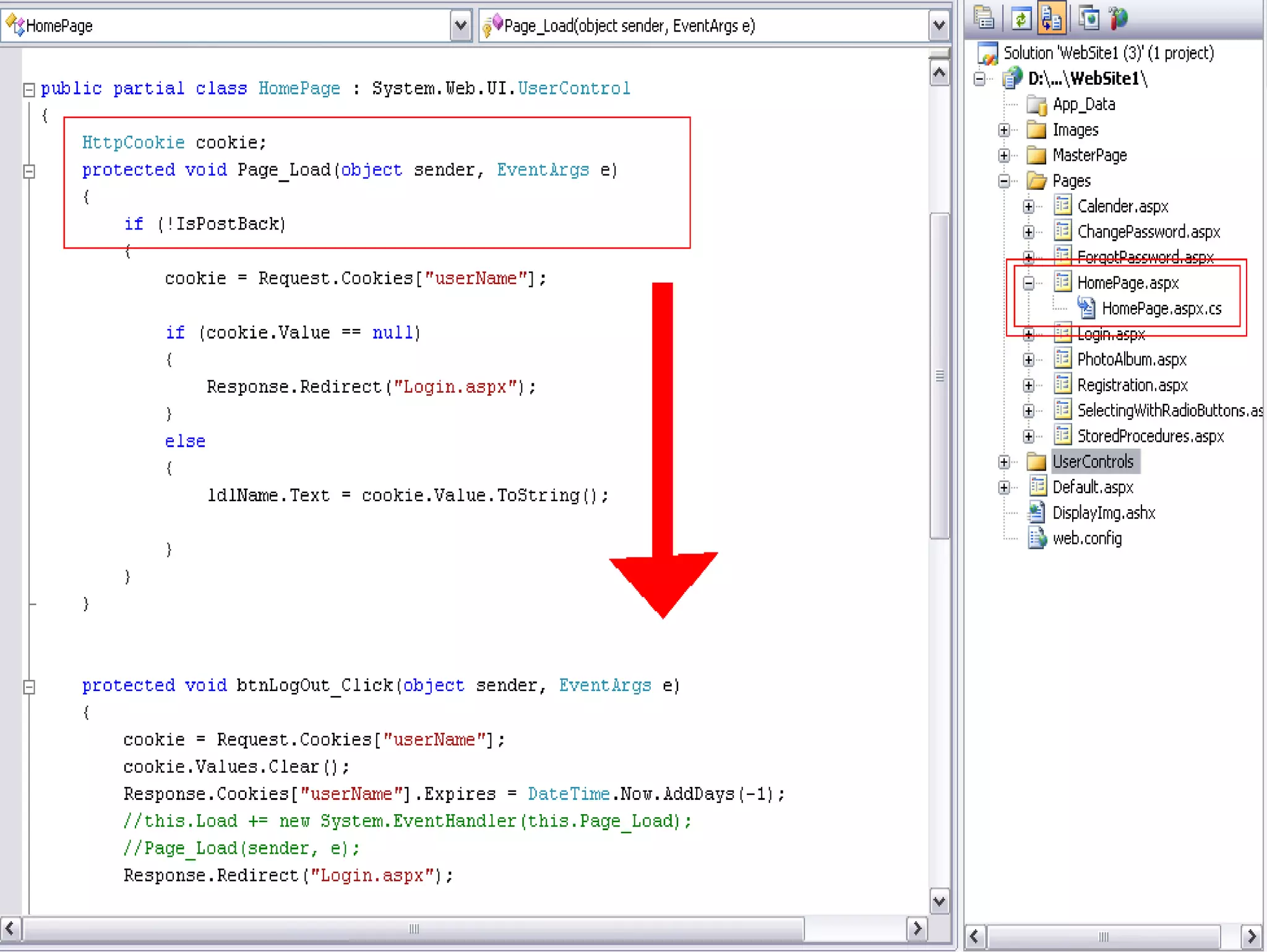Open the Page_Load member dropdown
This screenshot has width=1267, height=952.
(x=939, y=26)
